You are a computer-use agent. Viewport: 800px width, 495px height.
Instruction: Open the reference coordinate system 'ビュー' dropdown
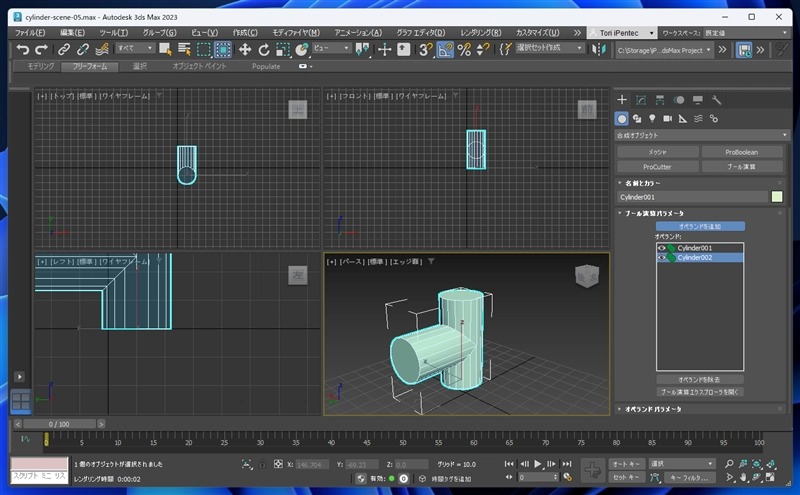332,48
